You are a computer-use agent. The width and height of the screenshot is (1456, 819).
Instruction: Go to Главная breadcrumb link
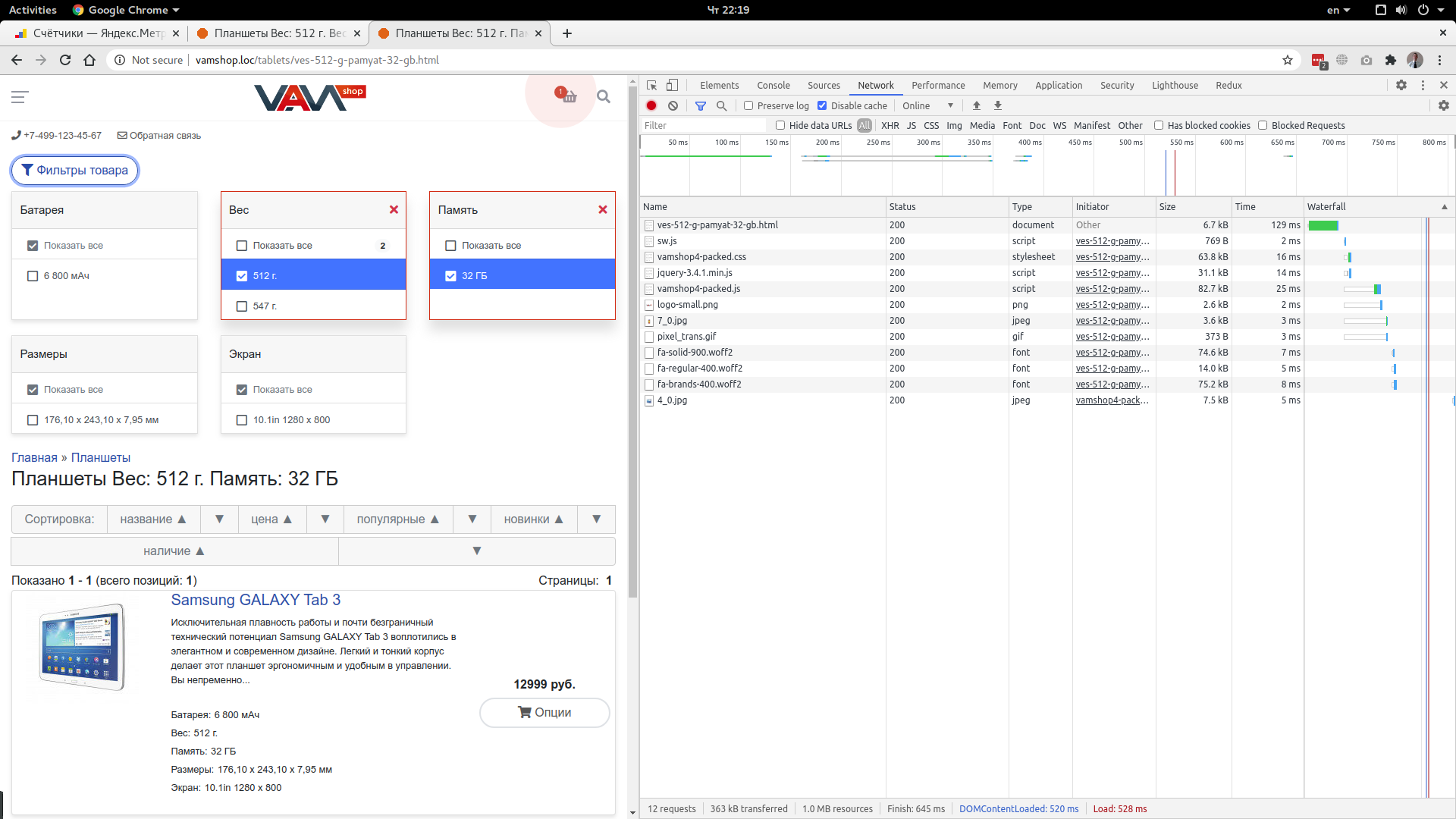pos(34,457)
